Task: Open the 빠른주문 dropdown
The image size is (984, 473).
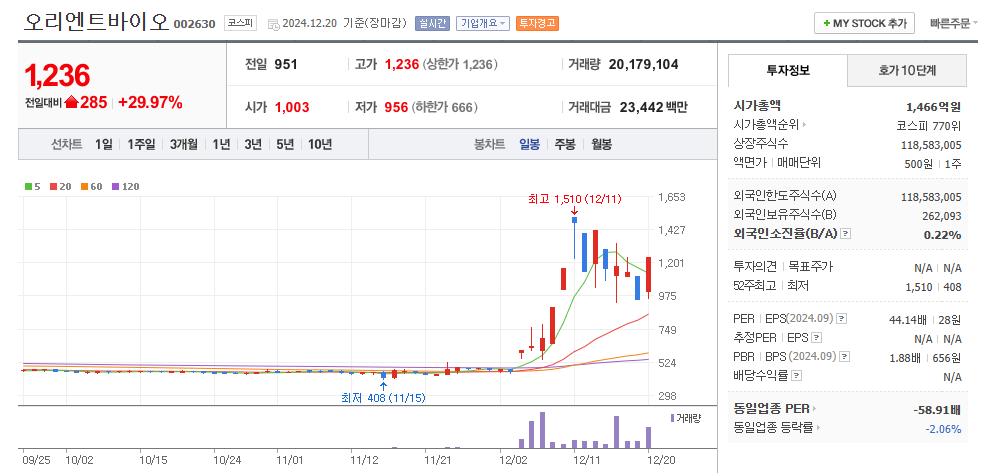Action: coord(954,24)
